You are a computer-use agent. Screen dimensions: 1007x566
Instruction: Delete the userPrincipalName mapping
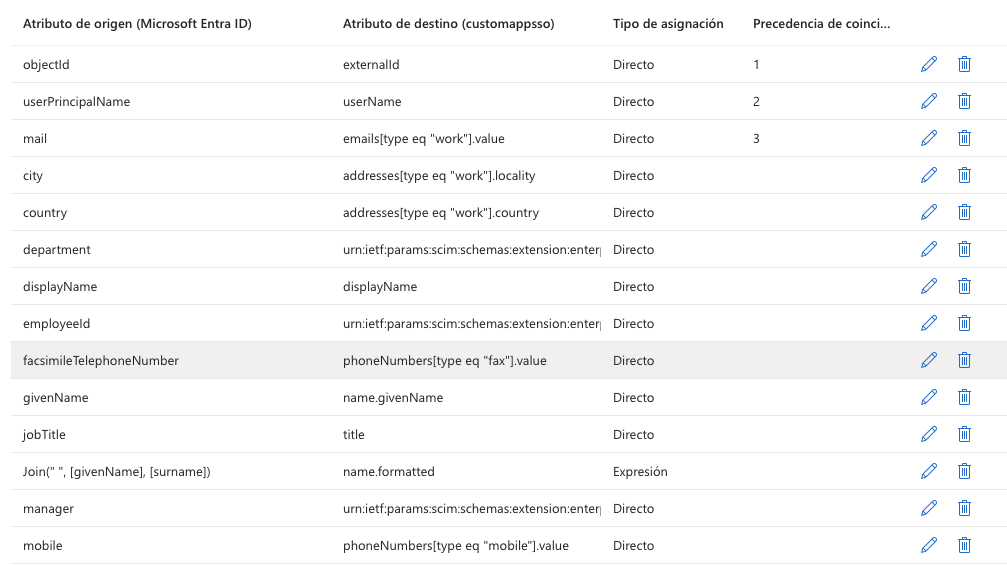964,102
